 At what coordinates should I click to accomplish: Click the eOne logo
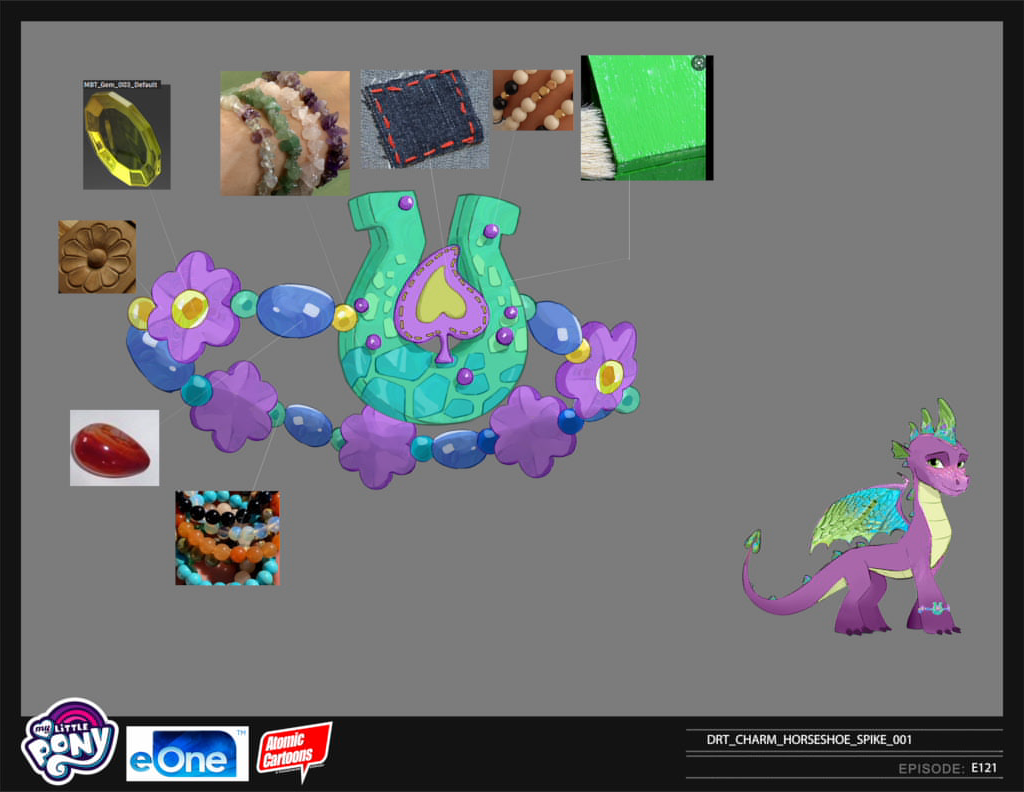(187, 753)
